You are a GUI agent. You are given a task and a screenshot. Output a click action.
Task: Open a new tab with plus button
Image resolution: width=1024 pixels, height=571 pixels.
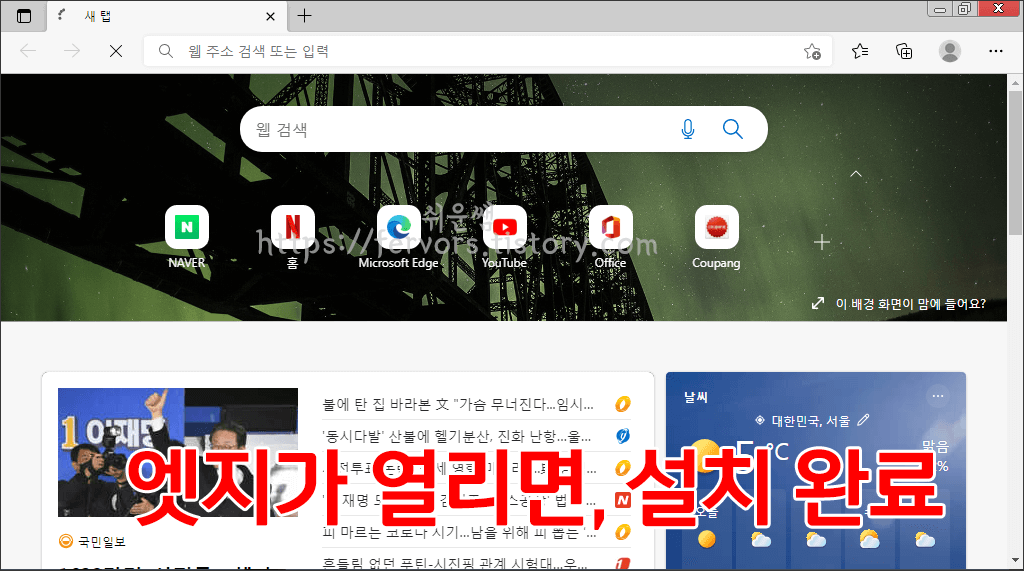click(304, 16)
